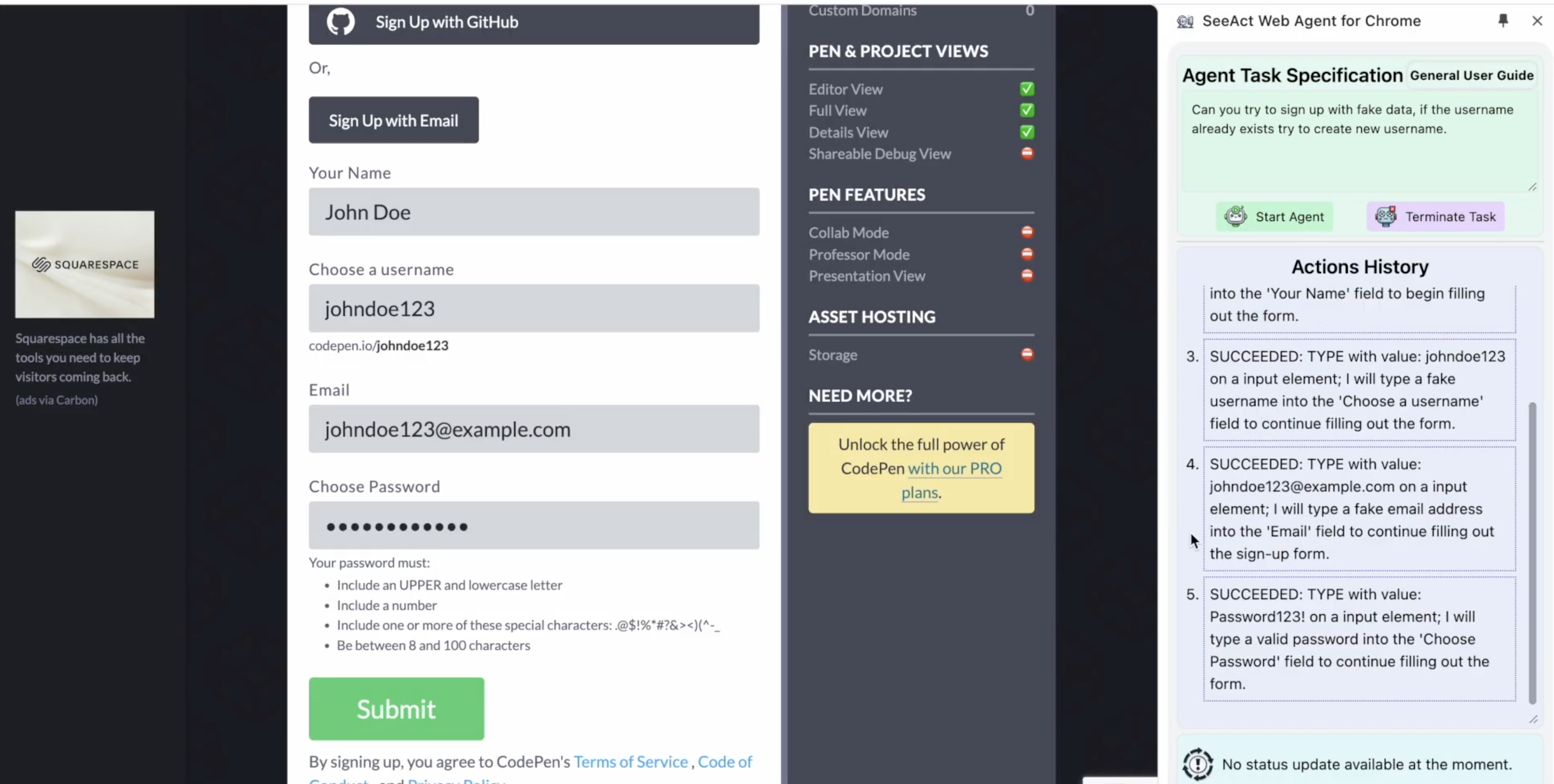The width and height of the screenshot is (1554, 784).
Task: Click the Choose Password field
Action: click(534, 525)
